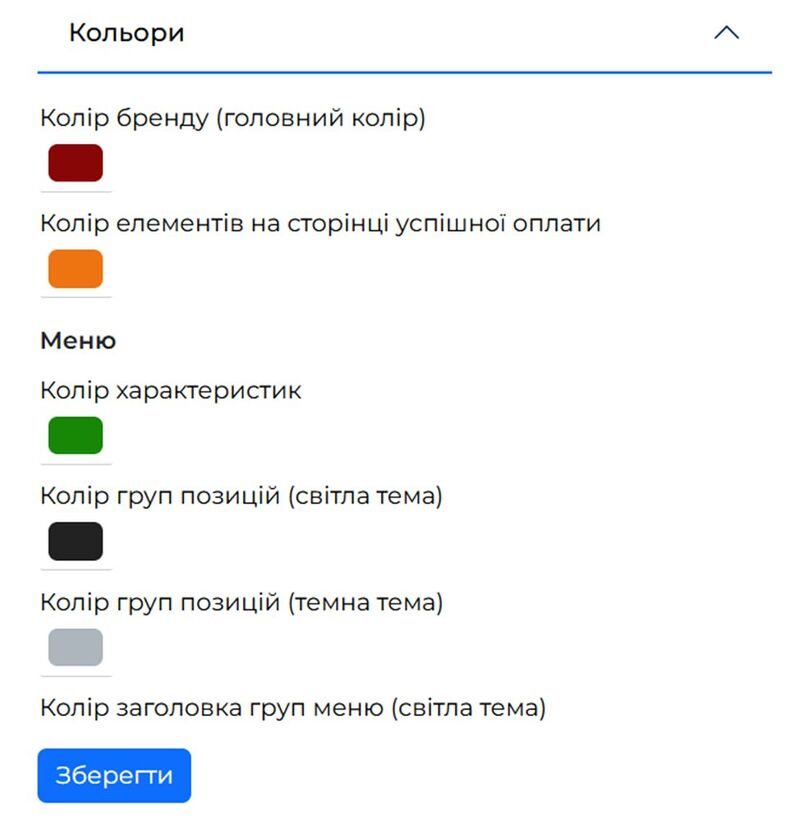Click the blue divider line under Кольори
The image size is (800, 832).
click(x=400, y=72)
